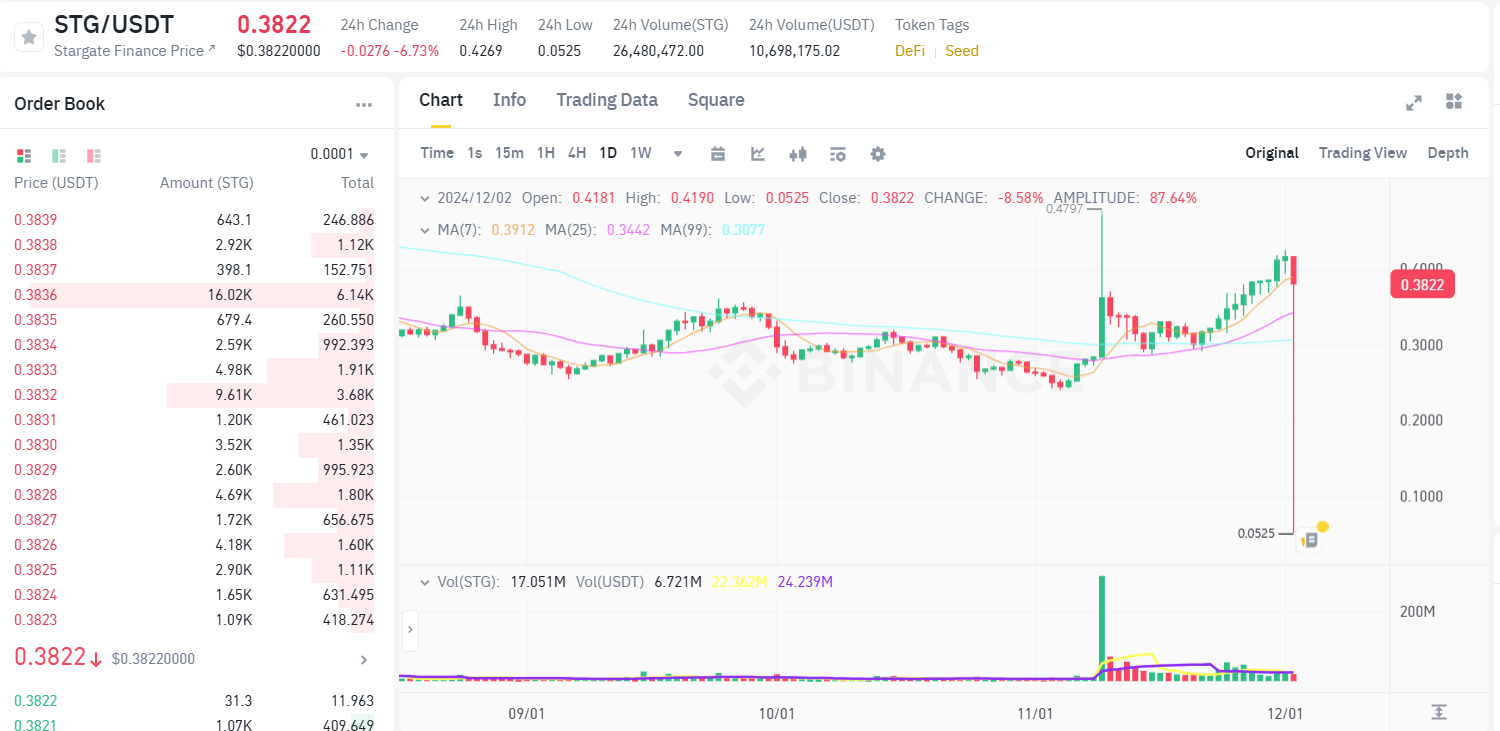Show only buy orders in order book
Viewport: 1500px width, 731px height.
[59, 156]
